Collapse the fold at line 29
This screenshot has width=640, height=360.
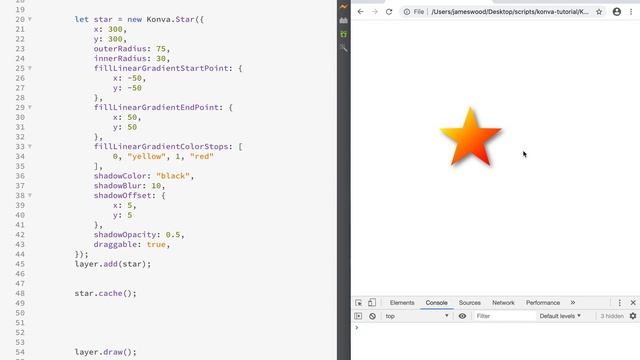point(30,107)
